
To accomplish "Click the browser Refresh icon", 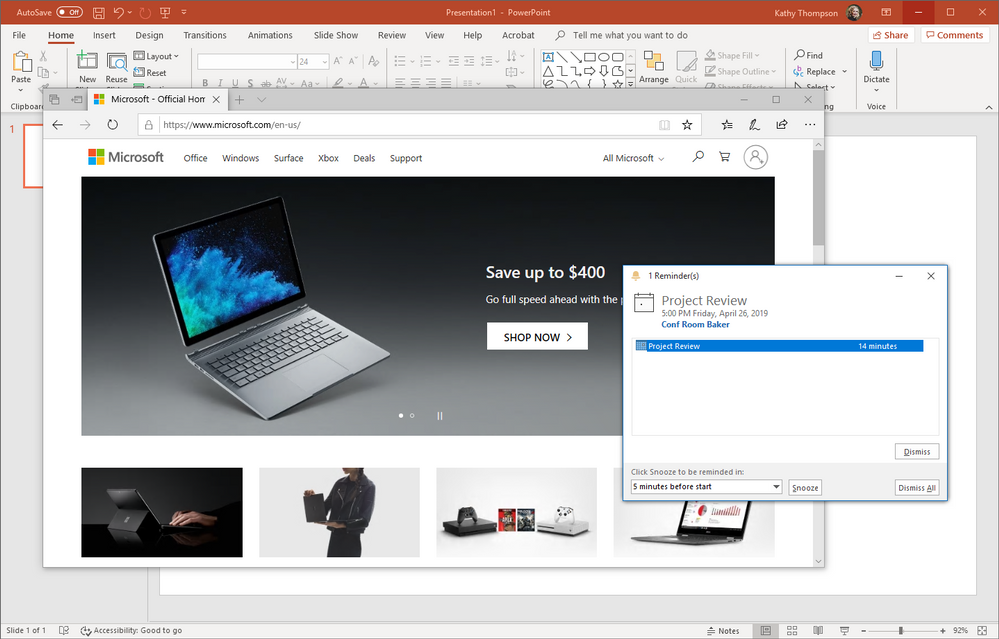I will pyautogui.click(x=113, y=125).
